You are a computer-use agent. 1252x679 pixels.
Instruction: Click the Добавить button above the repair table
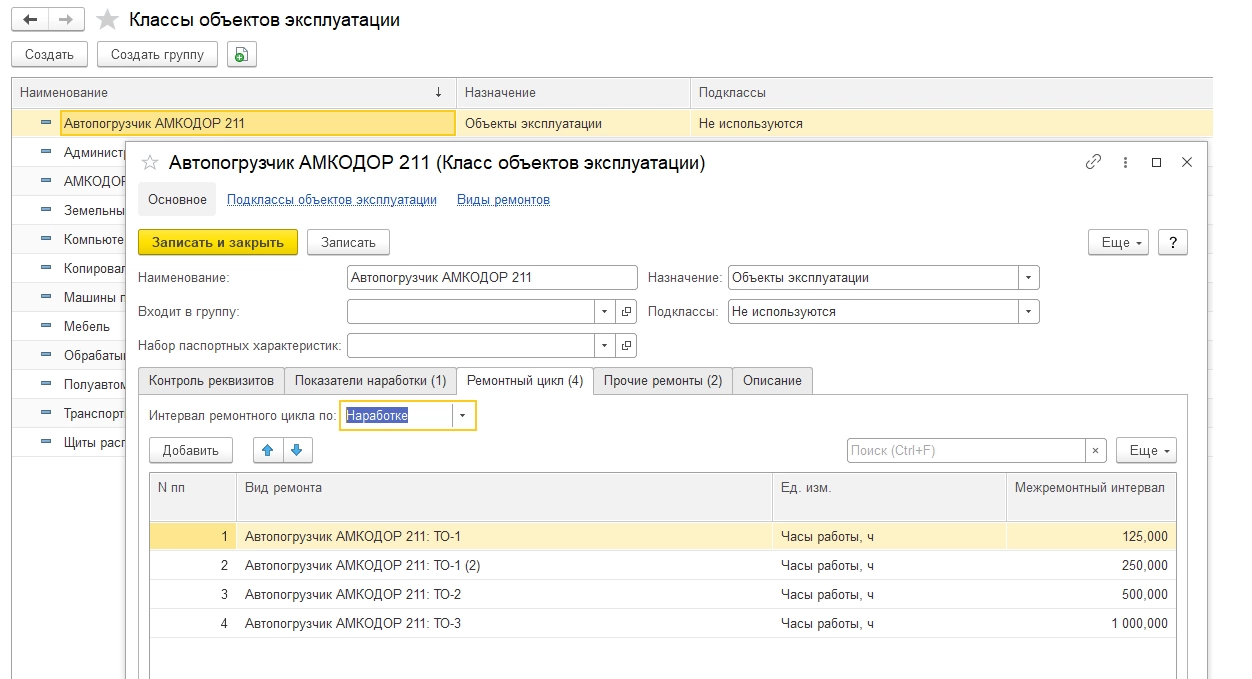coord(191,451)
